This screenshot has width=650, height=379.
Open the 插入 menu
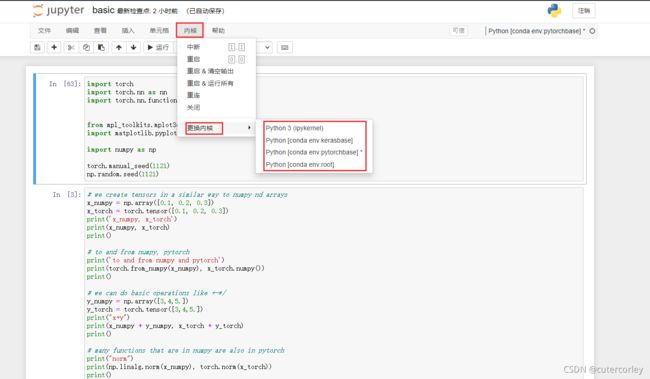(128, 30)
